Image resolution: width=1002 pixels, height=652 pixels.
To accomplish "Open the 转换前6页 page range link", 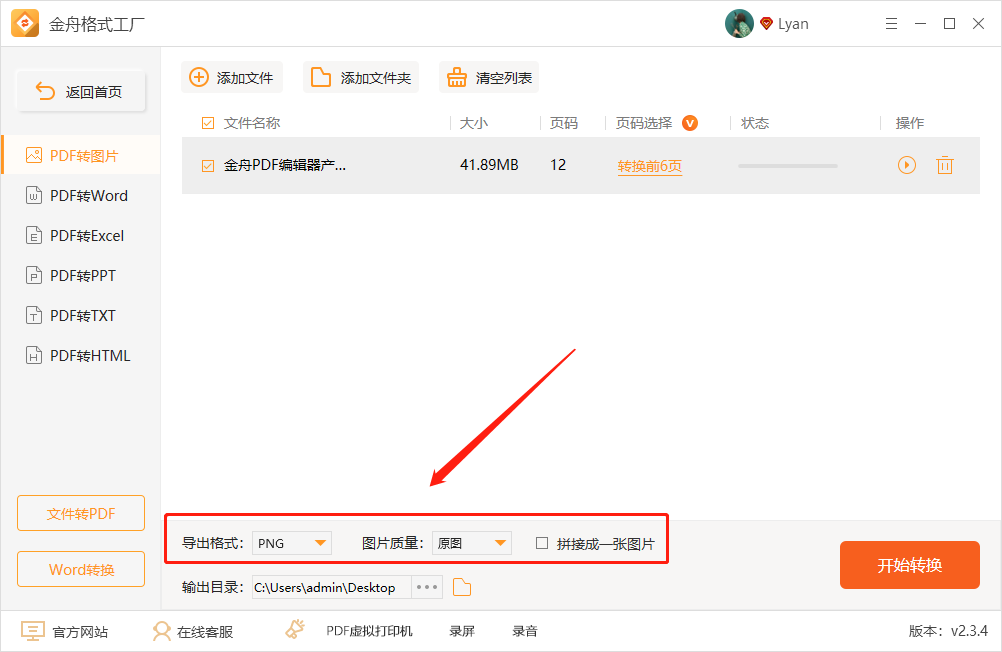I will (x=650, y=166).
